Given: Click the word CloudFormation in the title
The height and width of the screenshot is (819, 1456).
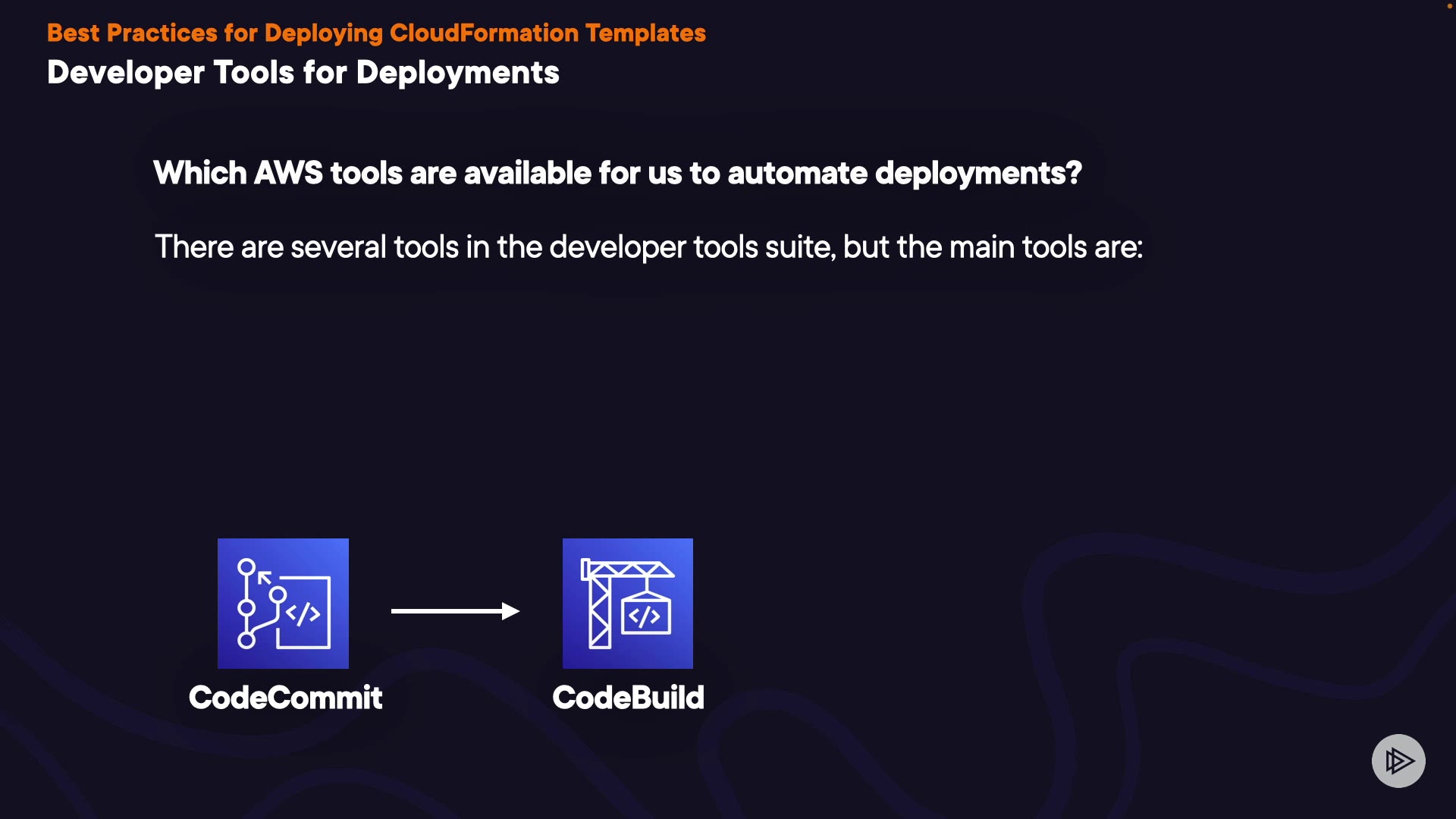Looking at the screenshot, I should pyautogui.click(x=484, y=33).
